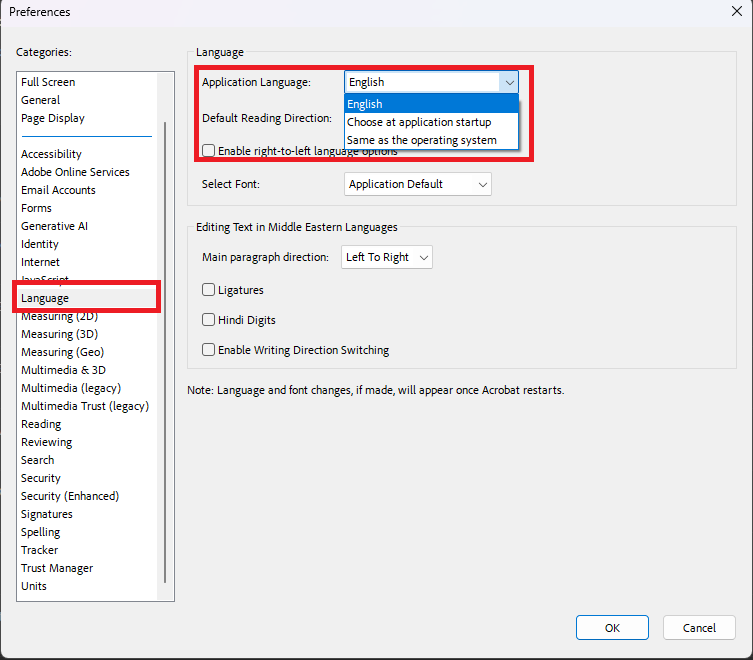Toggle the Ligatures checkbox

pos(209,290)
